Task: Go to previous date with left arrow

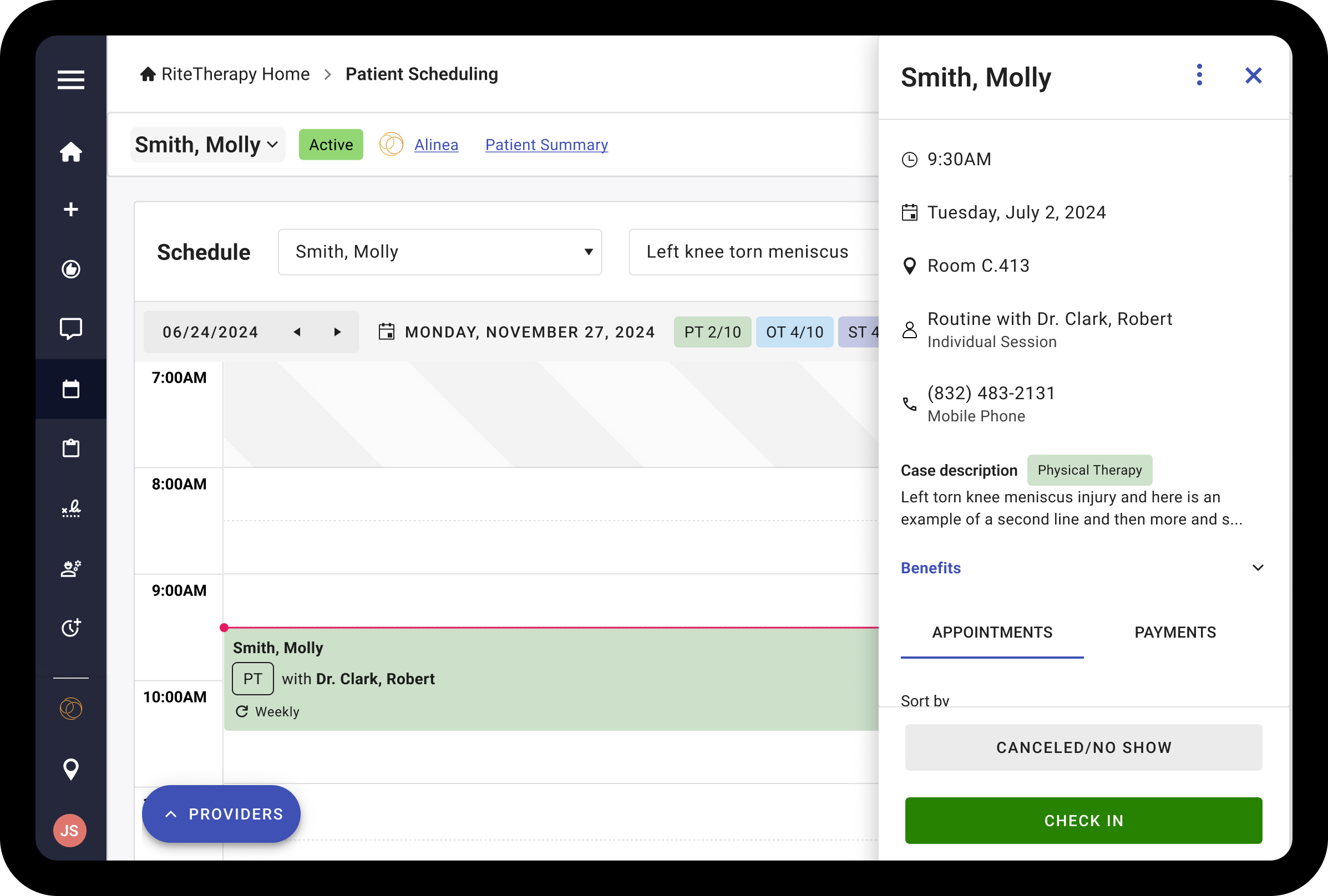Action: [297, 332]
